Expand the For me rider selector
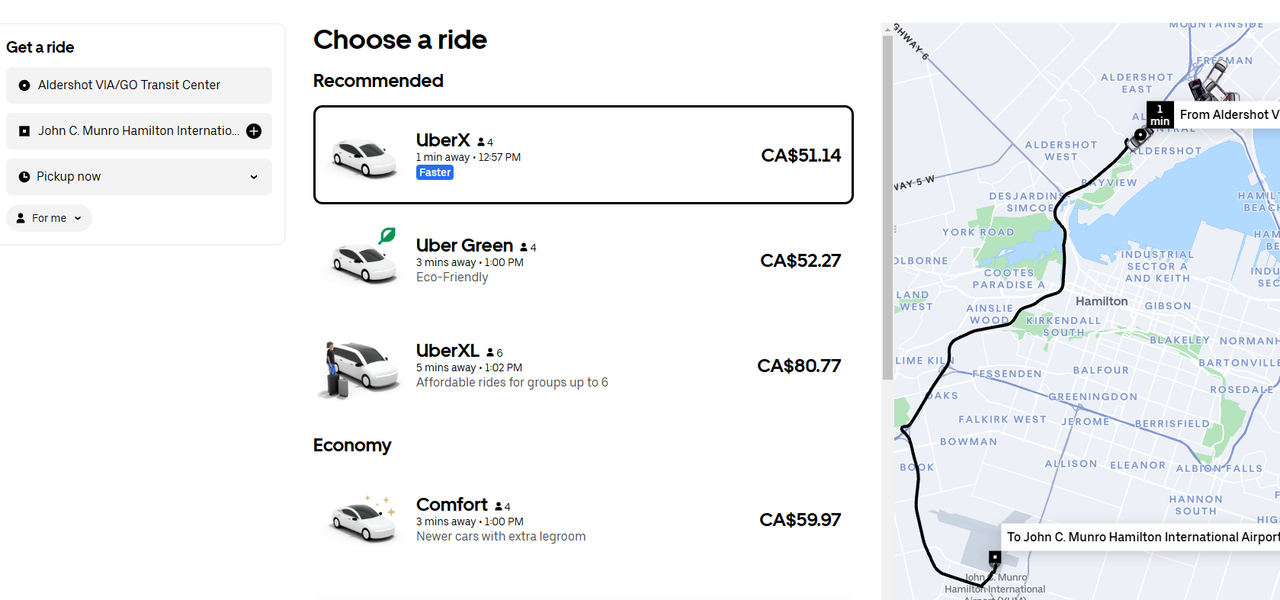Viewport: 1280px width, 600px height. (x=49, y=218)
